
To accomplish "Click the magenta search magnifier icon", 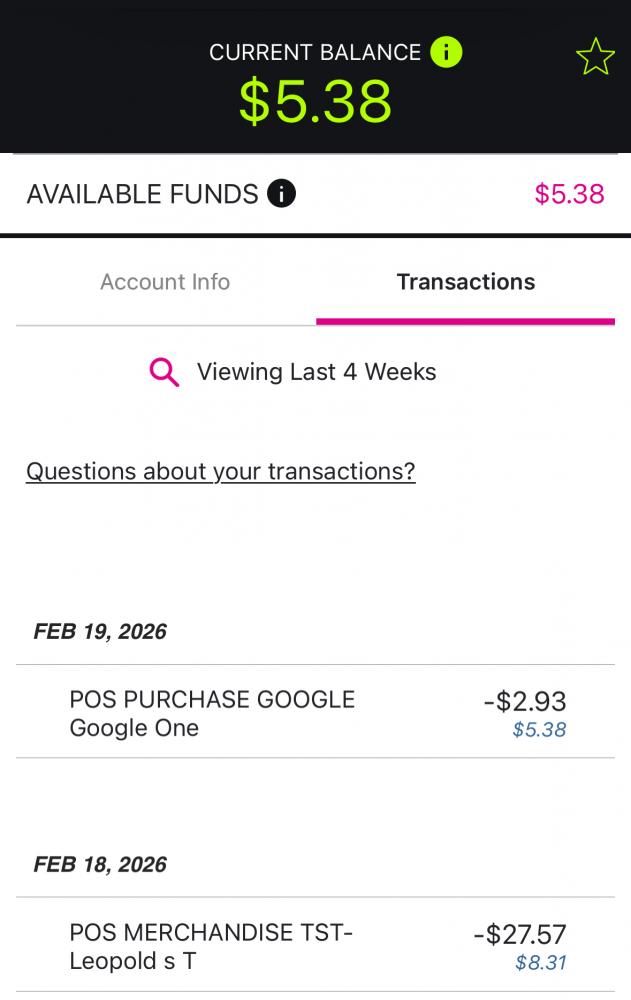I will (164, 372).
